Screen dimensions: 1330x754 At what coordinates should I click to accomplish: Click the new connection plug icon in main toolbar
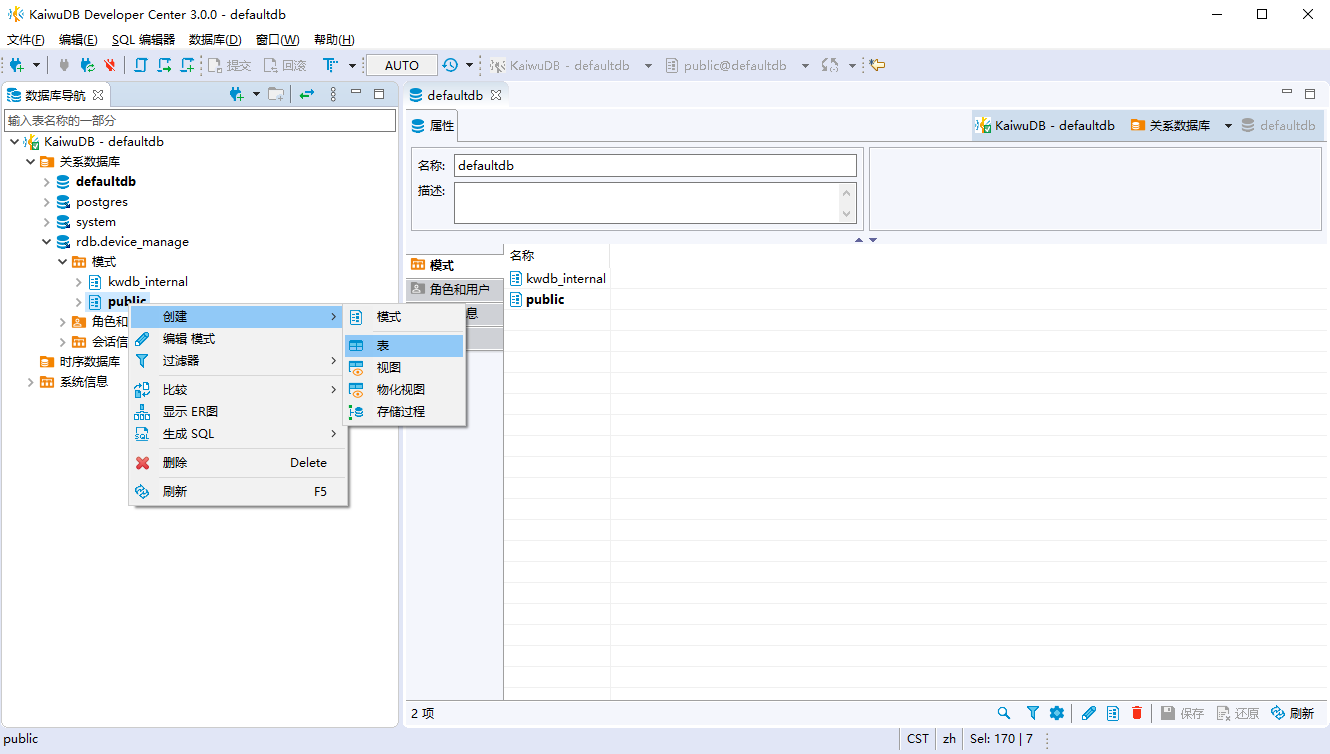[17, 65]
